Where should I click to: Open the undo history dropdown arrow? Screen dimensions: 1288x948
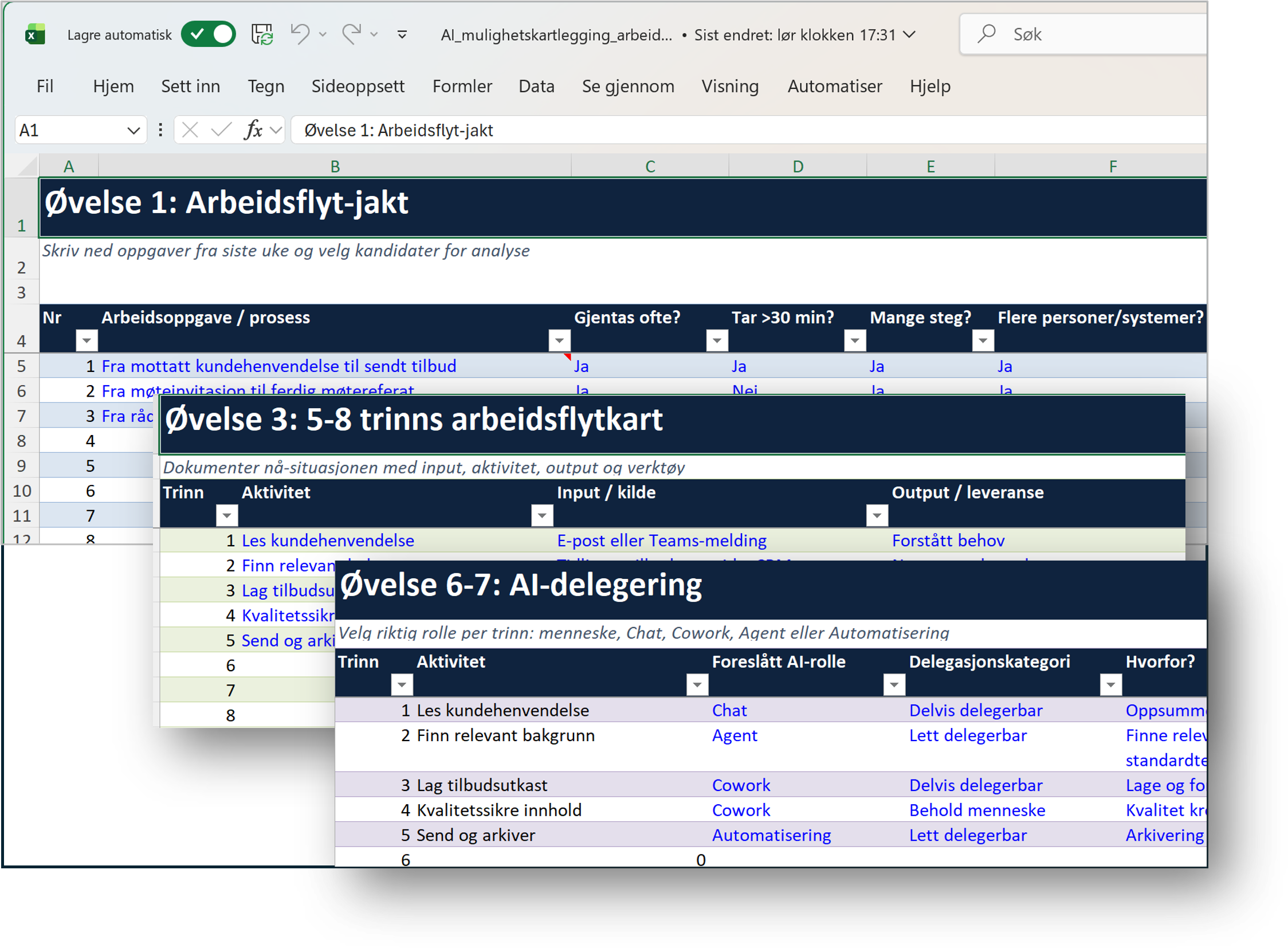[323, 35]
